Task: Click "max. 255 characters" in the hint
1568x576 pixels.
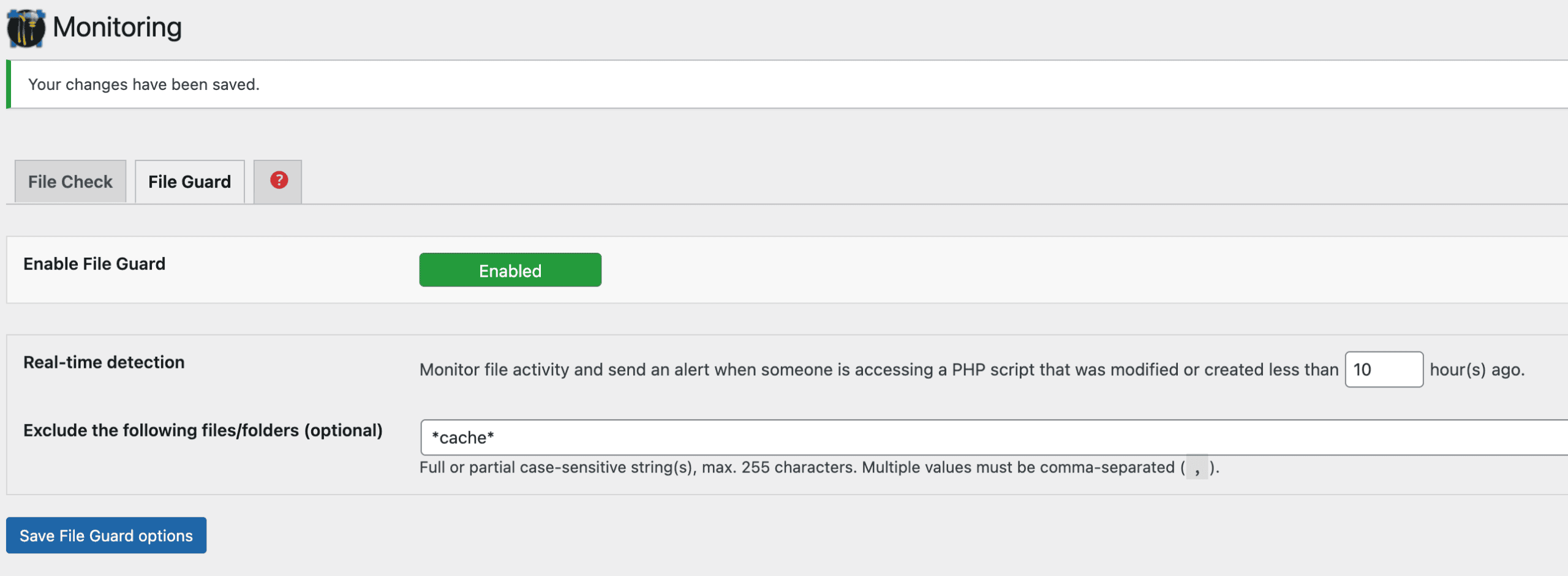Action: (x=779, y=468)
